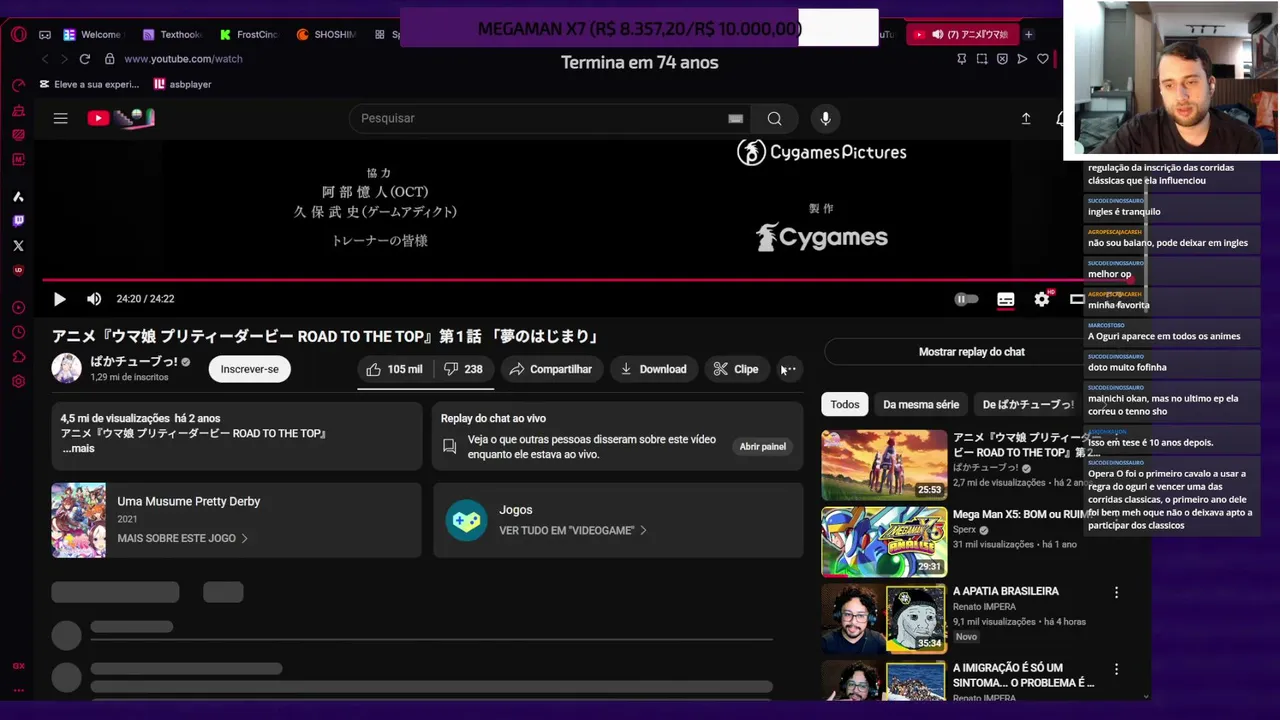Select the De ばかチューブっ! chip
The width and height of the screenshot is (1280, 720).
point(1028,404)
